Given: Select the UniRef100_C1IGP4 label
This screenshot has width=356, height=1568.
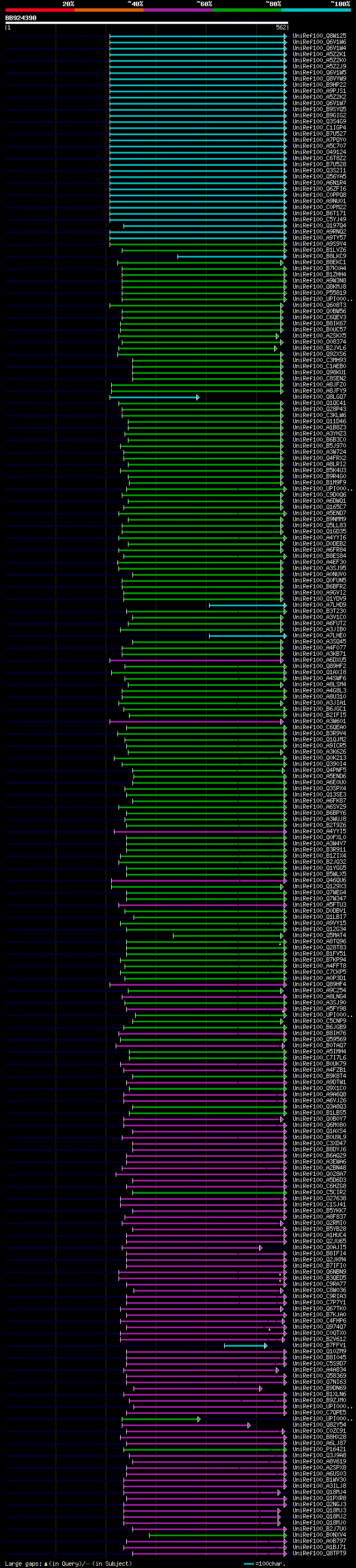Looking at the screenshot, I should [x=319, y=128].
